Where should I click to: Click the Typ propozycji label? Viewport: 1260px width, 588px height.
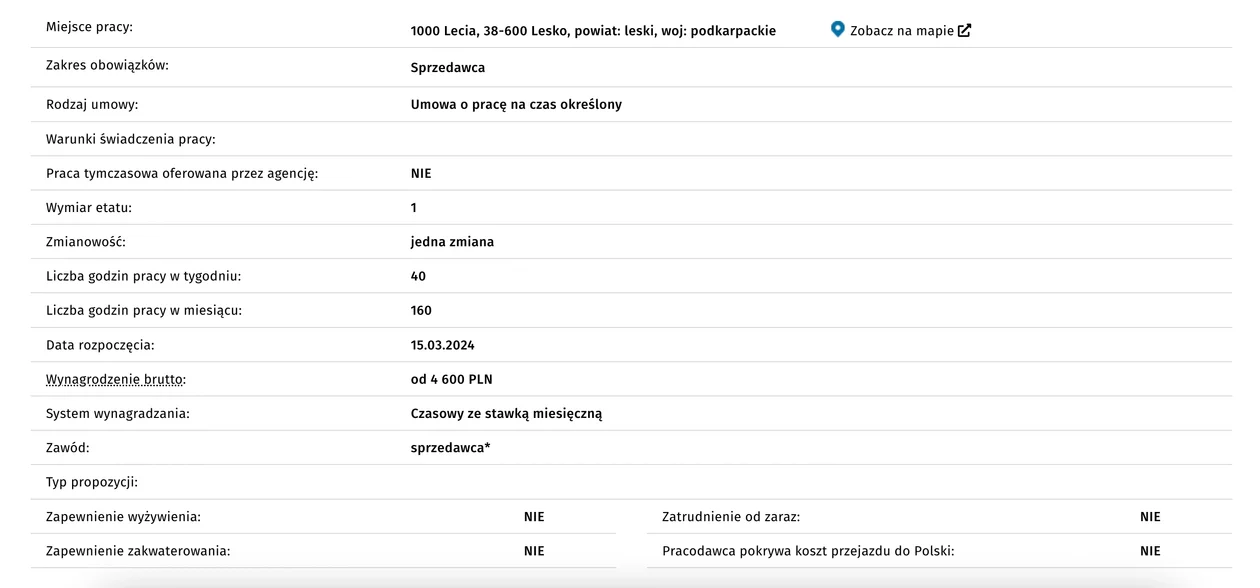92,482
